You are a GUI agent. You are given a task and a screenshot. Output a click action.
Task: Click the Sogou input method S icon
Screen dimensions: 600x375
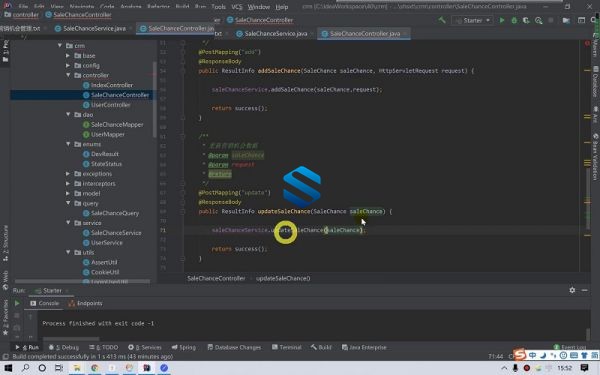pos(519,355)
